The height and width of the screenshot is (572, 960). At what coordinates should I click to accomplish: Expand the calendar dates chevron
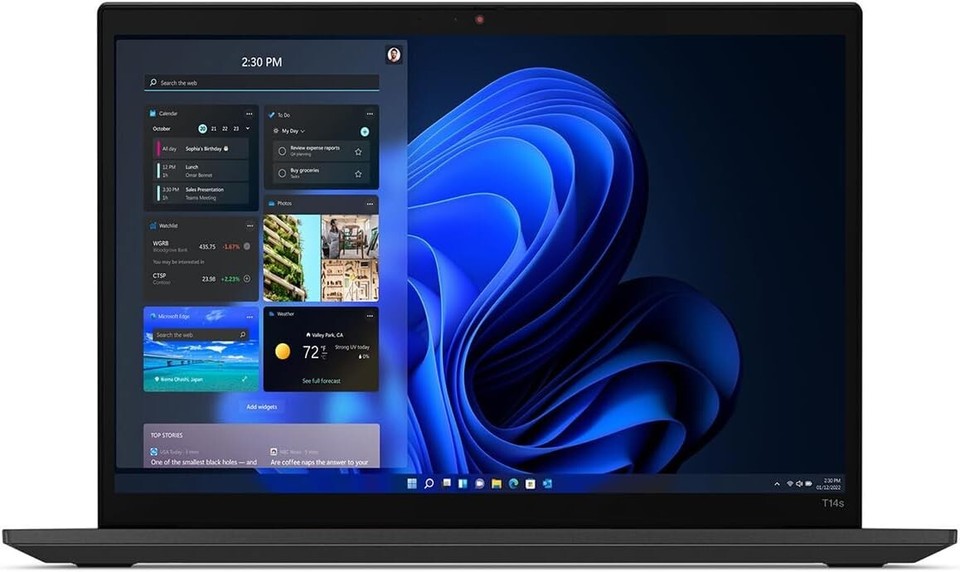click(x=247, y=129)
